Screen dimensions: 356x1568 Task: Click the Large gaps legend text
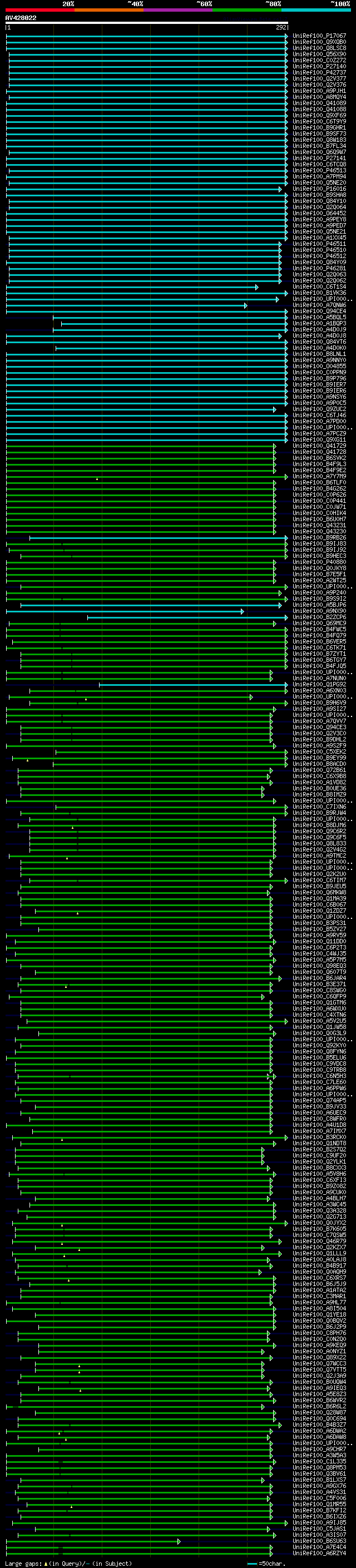pos(68,1564)
